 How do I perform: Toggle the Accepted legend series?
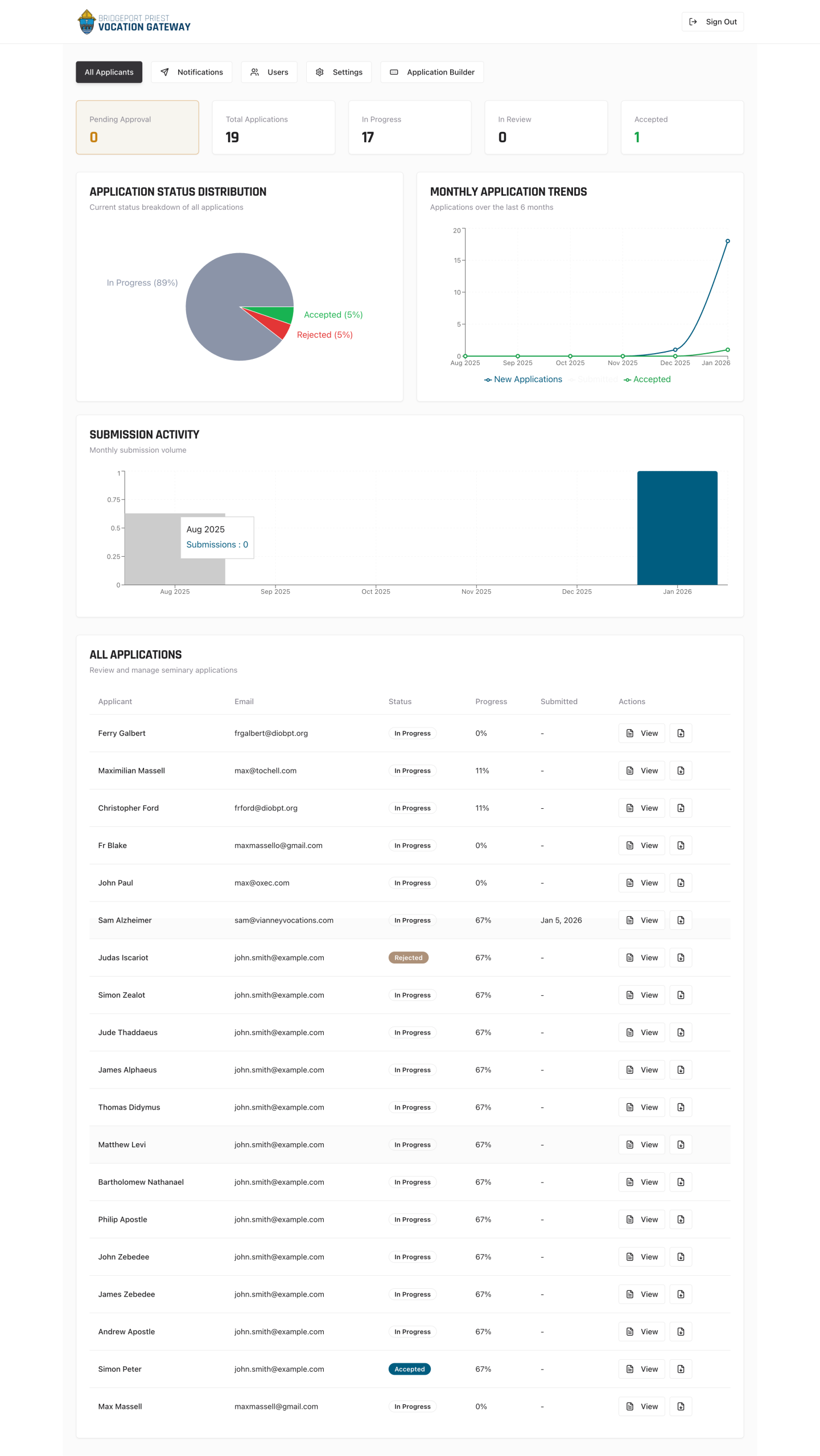coord(647,379)
